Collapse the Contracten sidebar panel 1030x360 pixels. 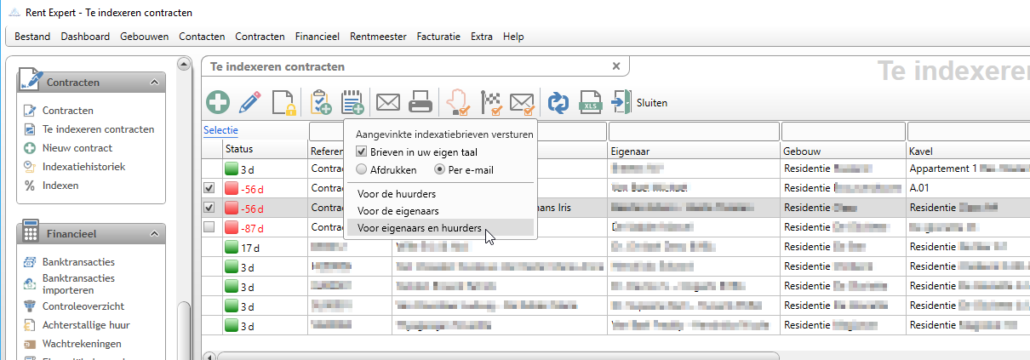(x=154, y=82)
